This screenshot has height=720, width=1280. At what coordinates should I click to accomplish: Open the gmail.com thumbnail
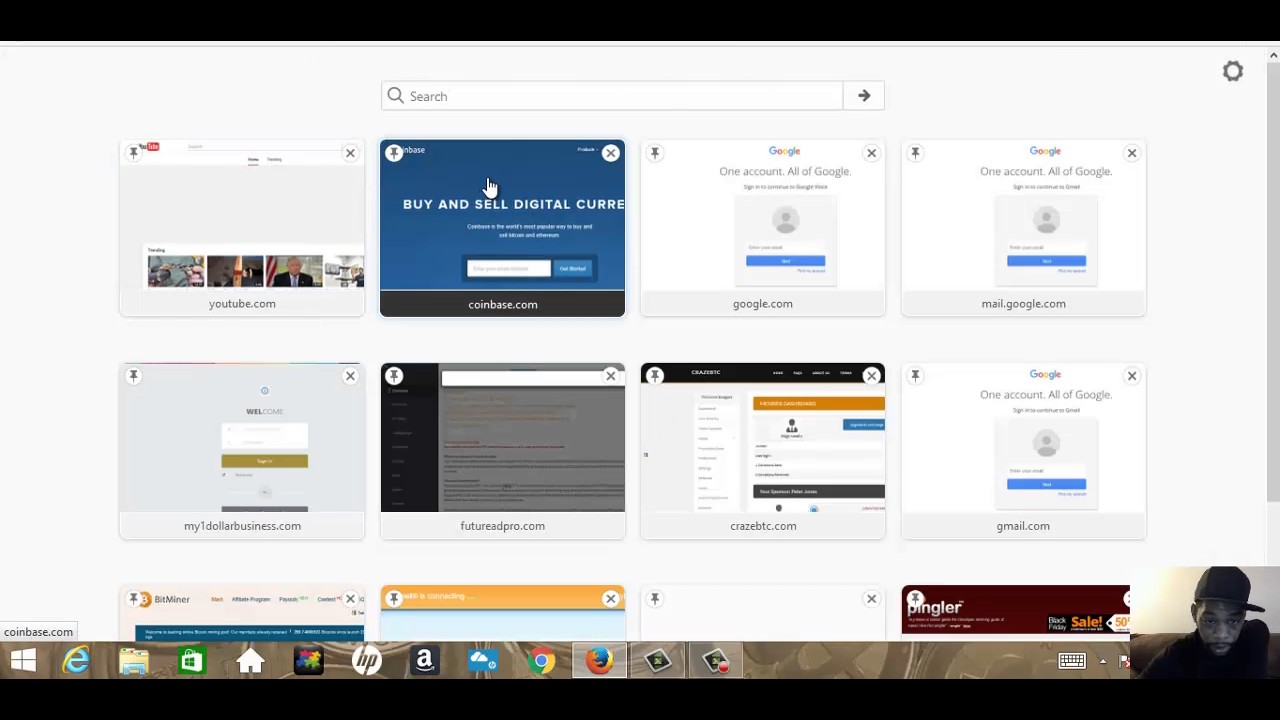point(1023,440)
